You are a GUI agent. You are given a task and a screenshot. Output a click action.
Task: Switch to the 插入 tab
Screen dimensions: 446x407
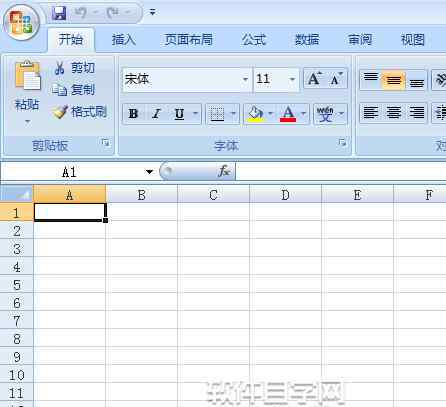124,40
